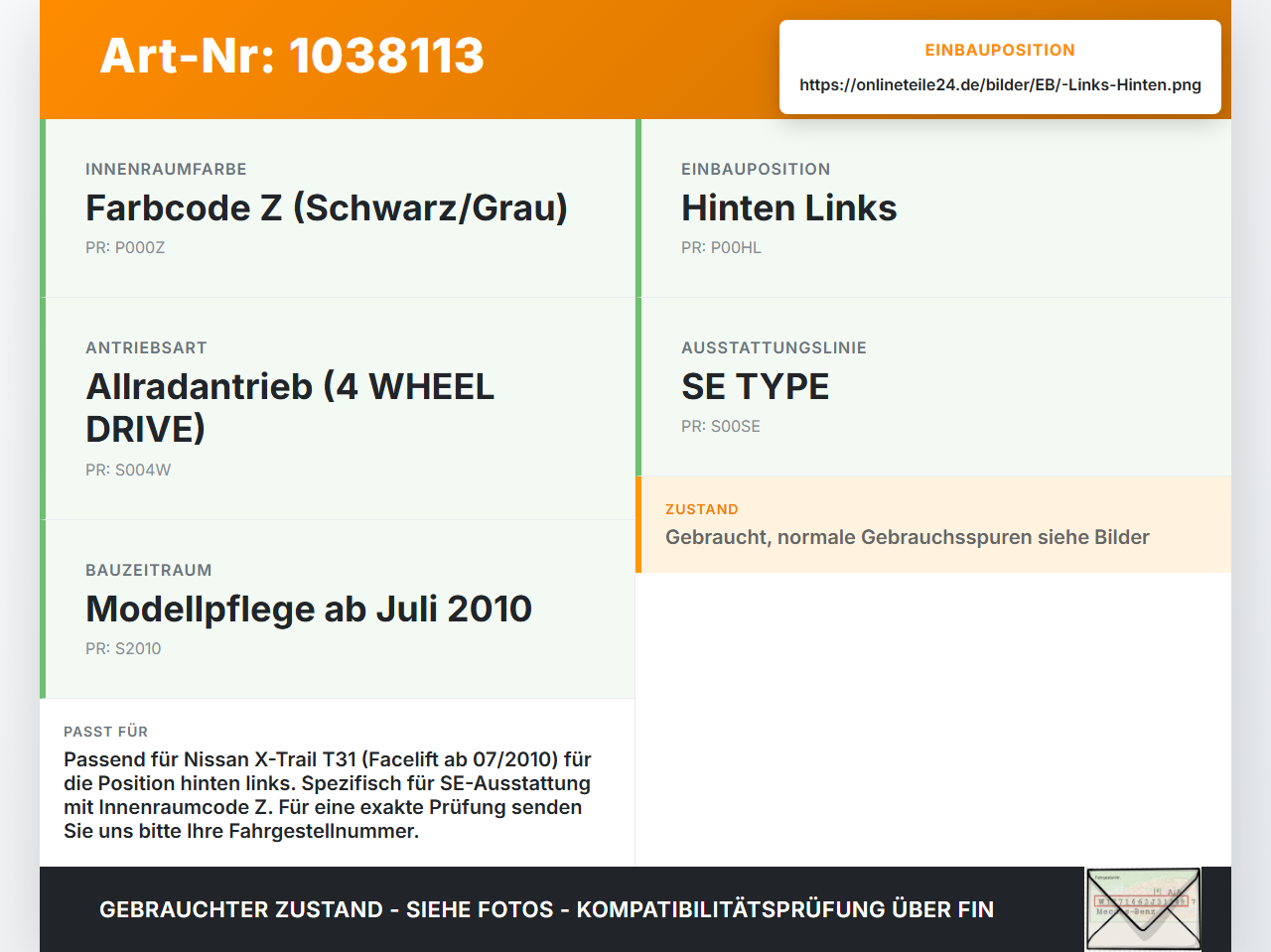Click the GEBRAUCHTER ZUSTAND footer banner text
The width and height of the screenshot is (1271, 952).
tap(546, 909)
